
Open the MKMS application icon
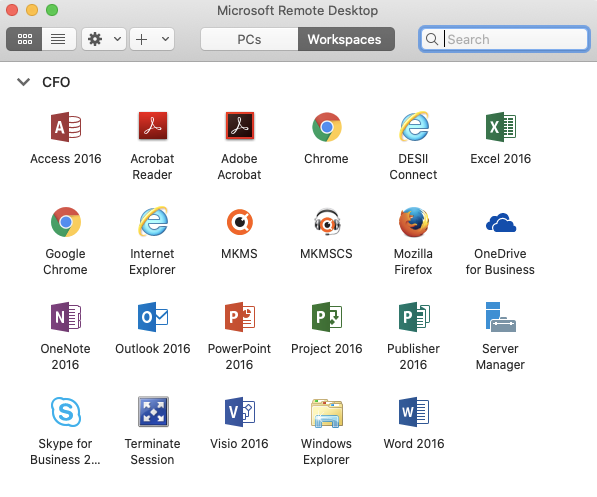point(240,222)
